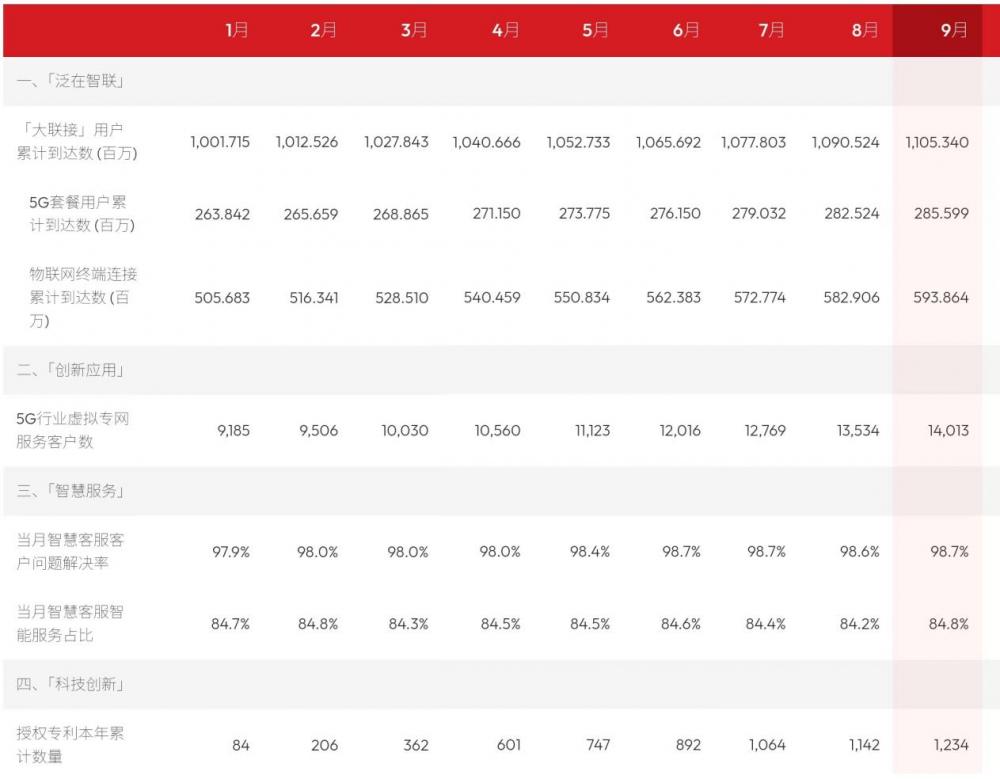
Task: Click the value 362
Action: point(416,745)
